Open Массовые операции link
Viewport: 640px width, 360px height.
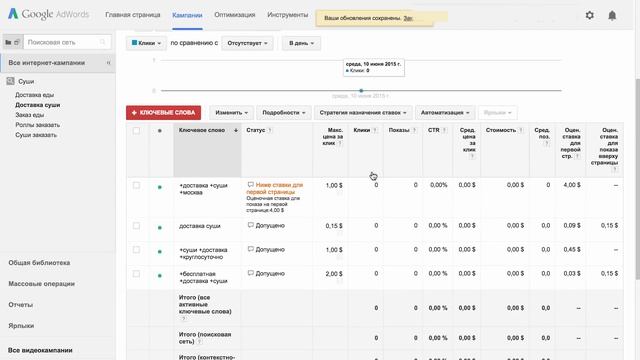tap(41, 284)
